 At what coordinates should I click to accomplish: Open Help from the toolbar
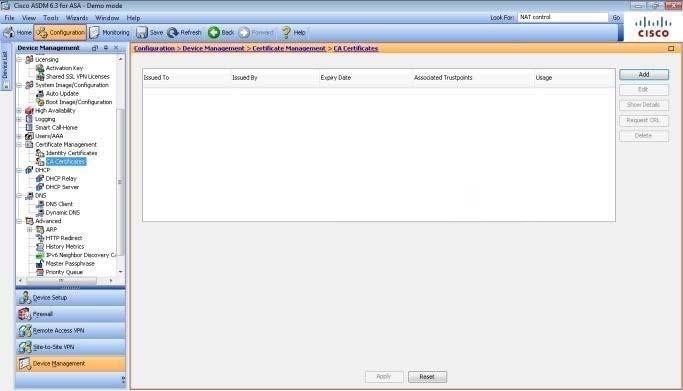point(293,33)
